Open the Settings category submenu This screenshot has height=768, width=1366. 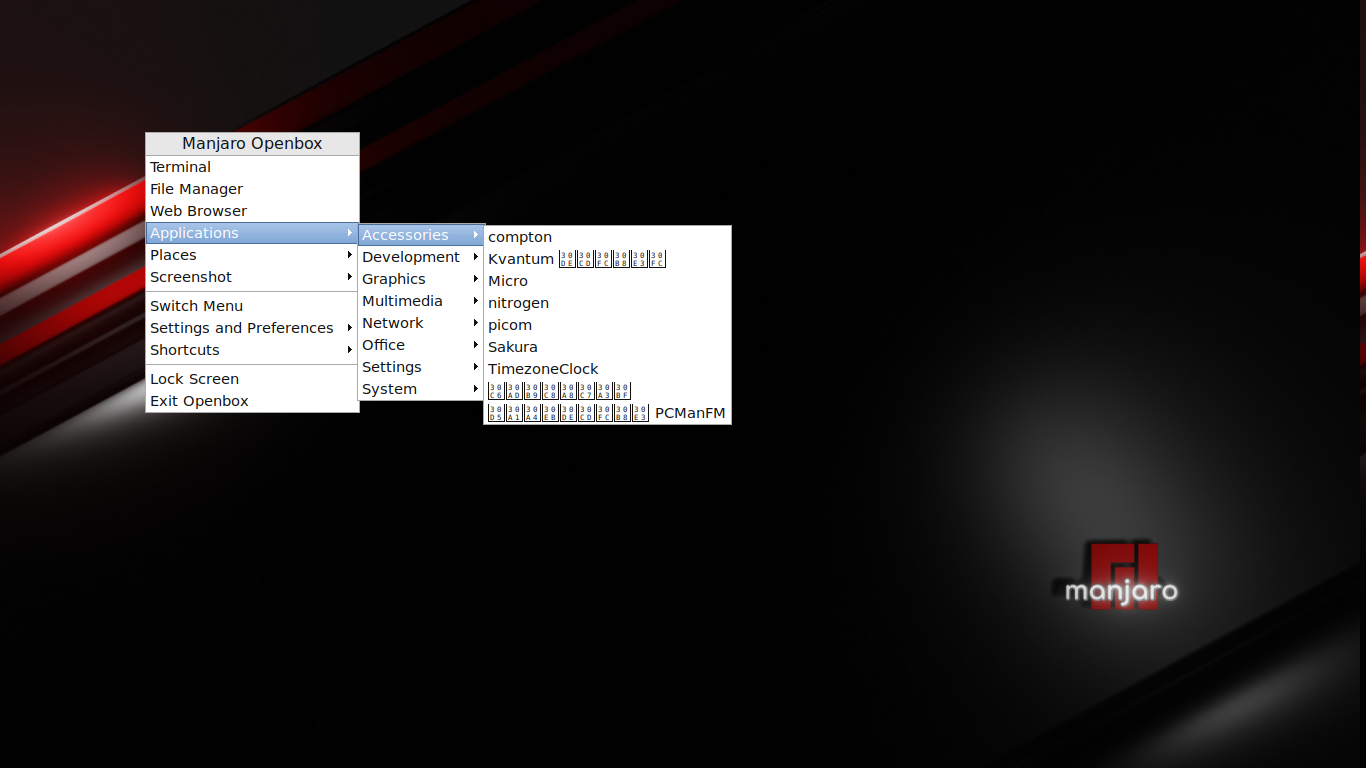pyautogui.click(x=421, y=367)
